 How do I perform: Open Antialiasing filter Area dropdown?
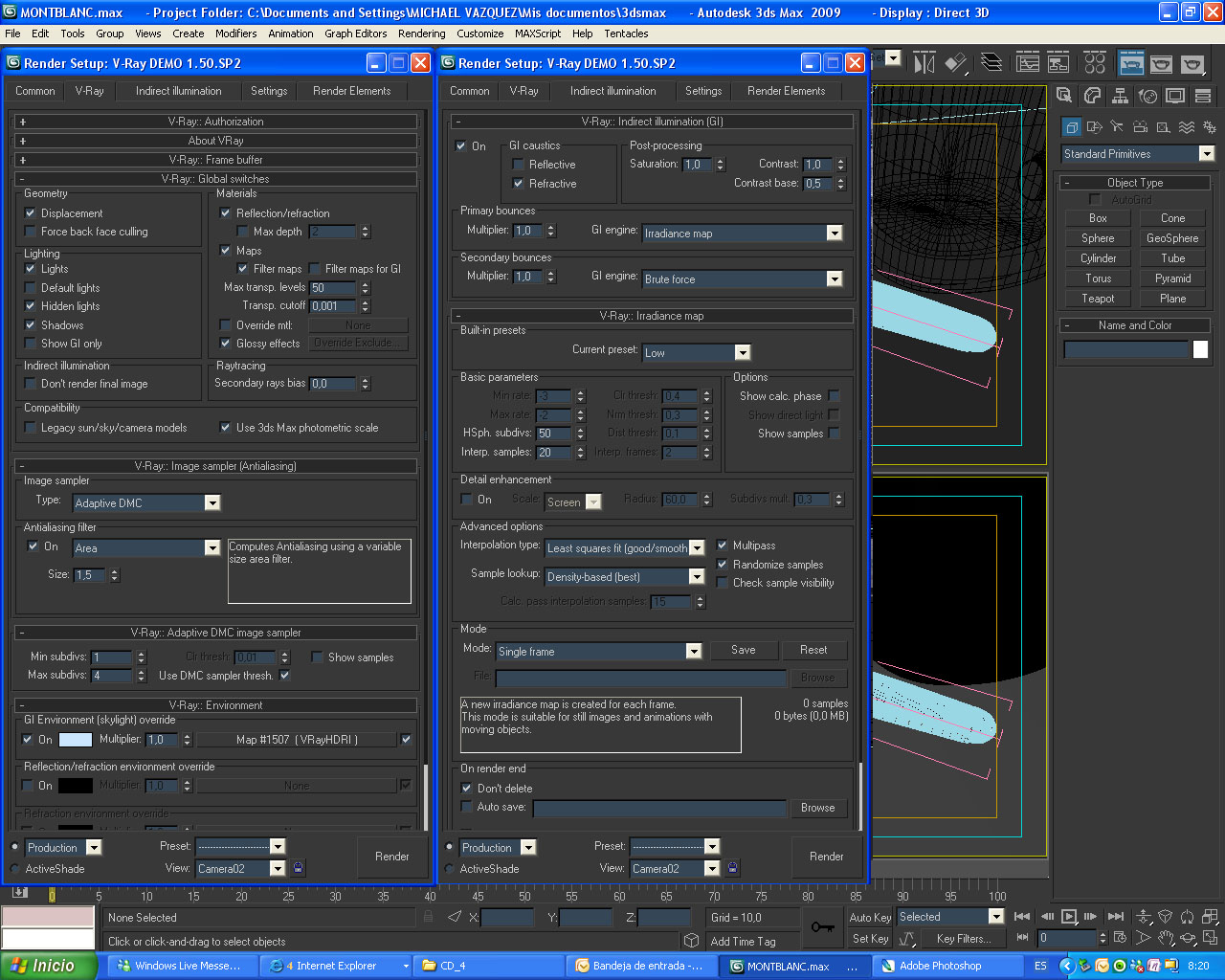click(146, 548)
